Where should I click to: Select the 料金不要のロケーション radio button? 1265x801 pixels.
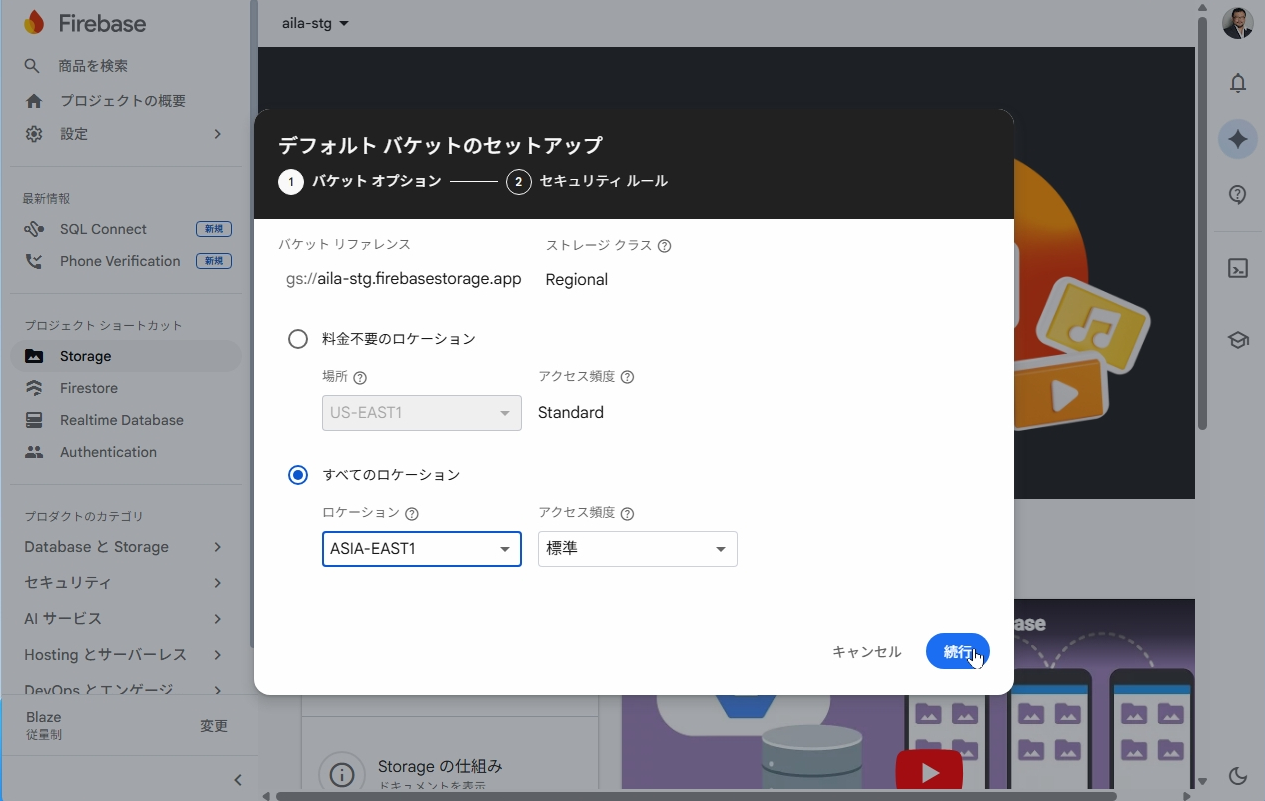click(x=298, y=339)
